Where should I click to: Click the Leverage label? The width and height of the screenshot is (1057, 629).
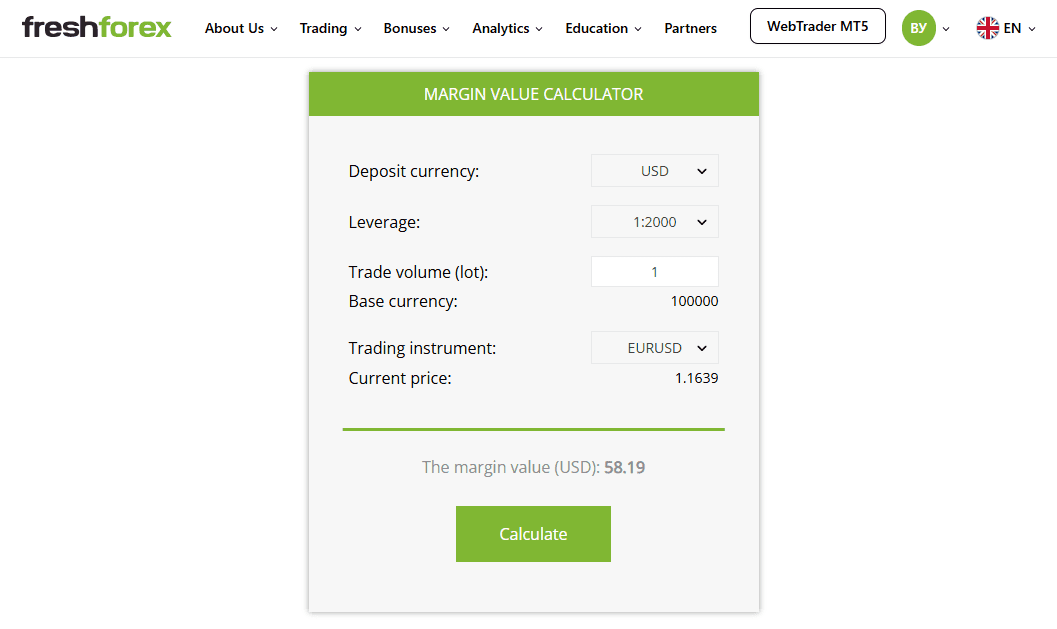pyautogui.click(x=384, y=222)
